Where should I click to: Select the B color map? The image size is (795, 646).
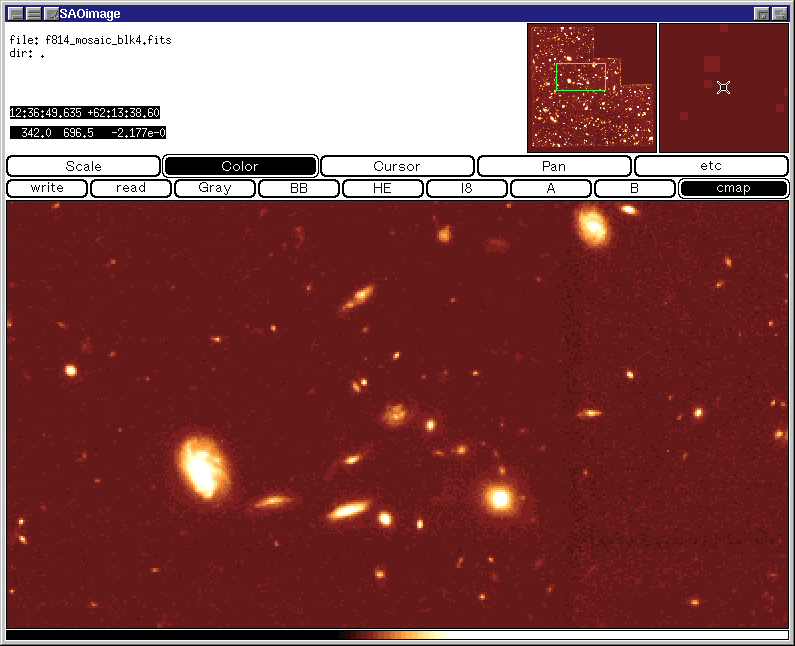pos(635,188)
